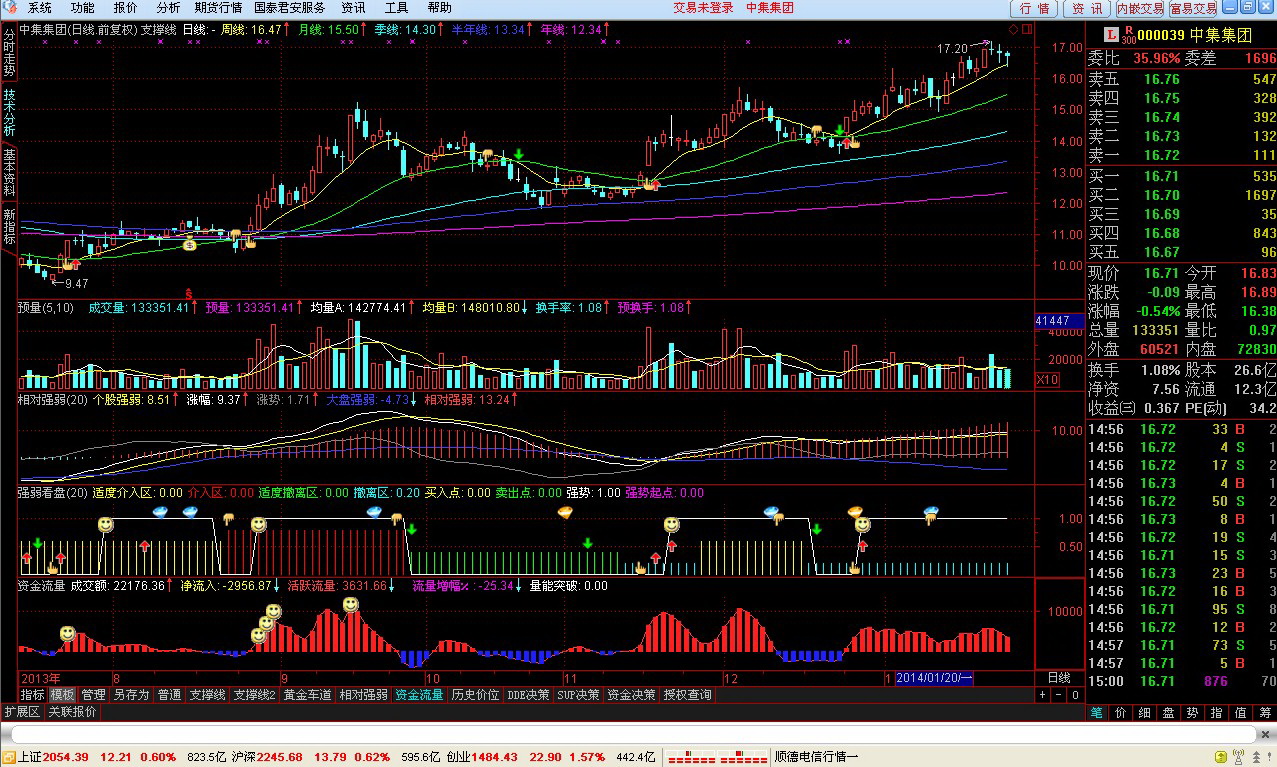Click the first smiley in 强弱看盘 panel
This screenshot has height=767, width=1277.
click(x=106, y=524)
